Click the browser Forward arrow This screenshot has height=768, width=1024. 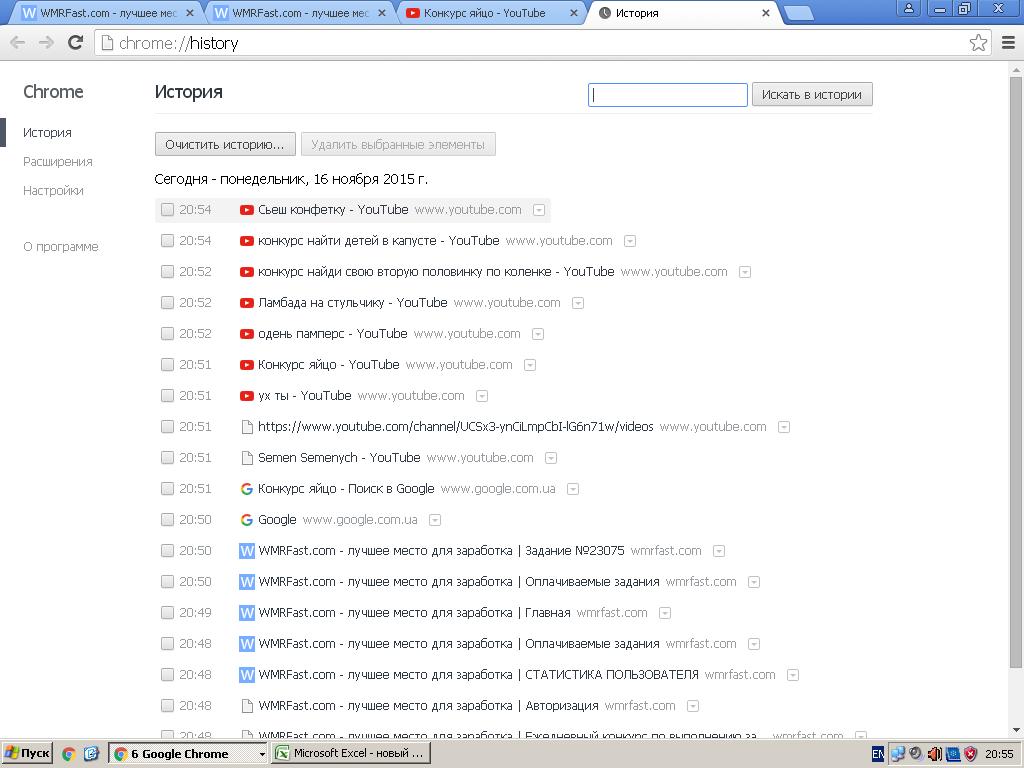(46, 43)
